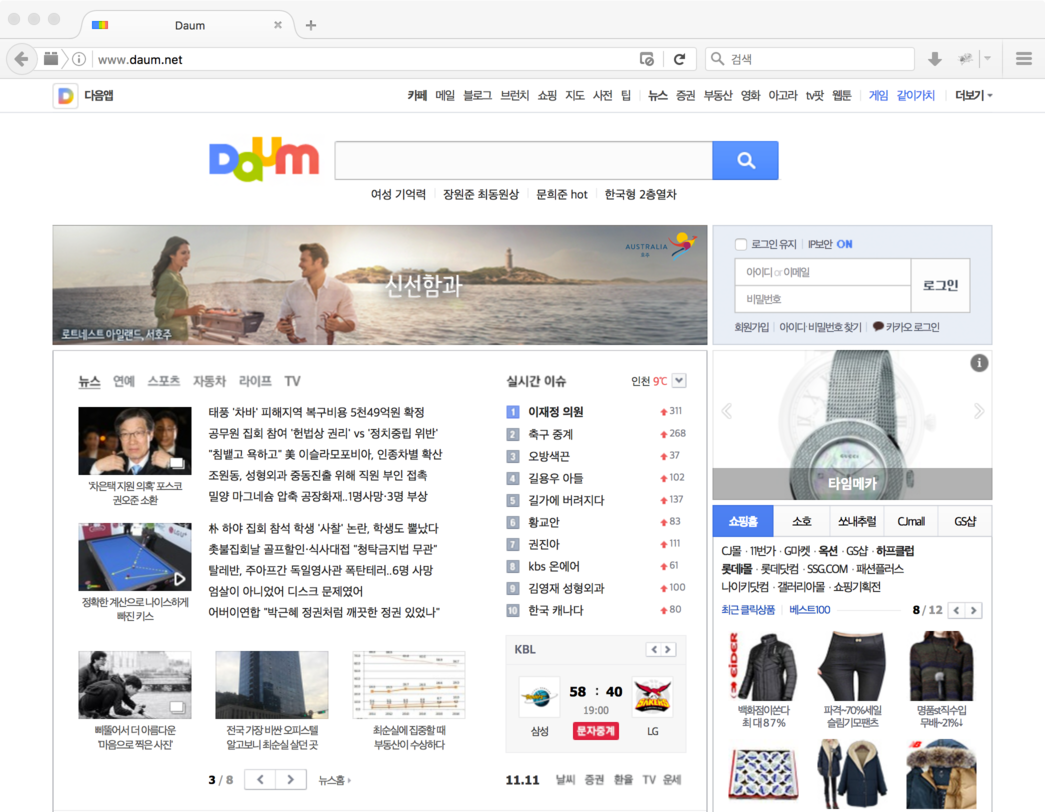Screen dimensions: 1045x812
Task: Click the Kakao login speech bubble icon
Action: (x=878, y=327)
